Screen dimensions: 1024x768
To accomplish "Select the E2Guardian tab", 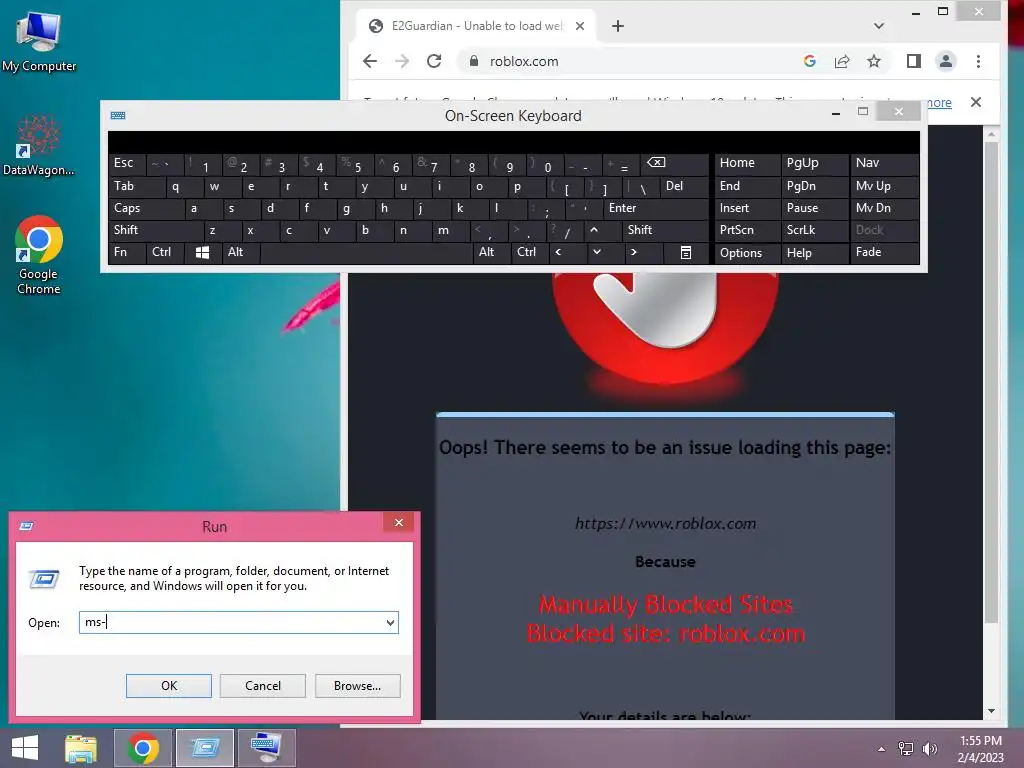I will coord(476,26).
